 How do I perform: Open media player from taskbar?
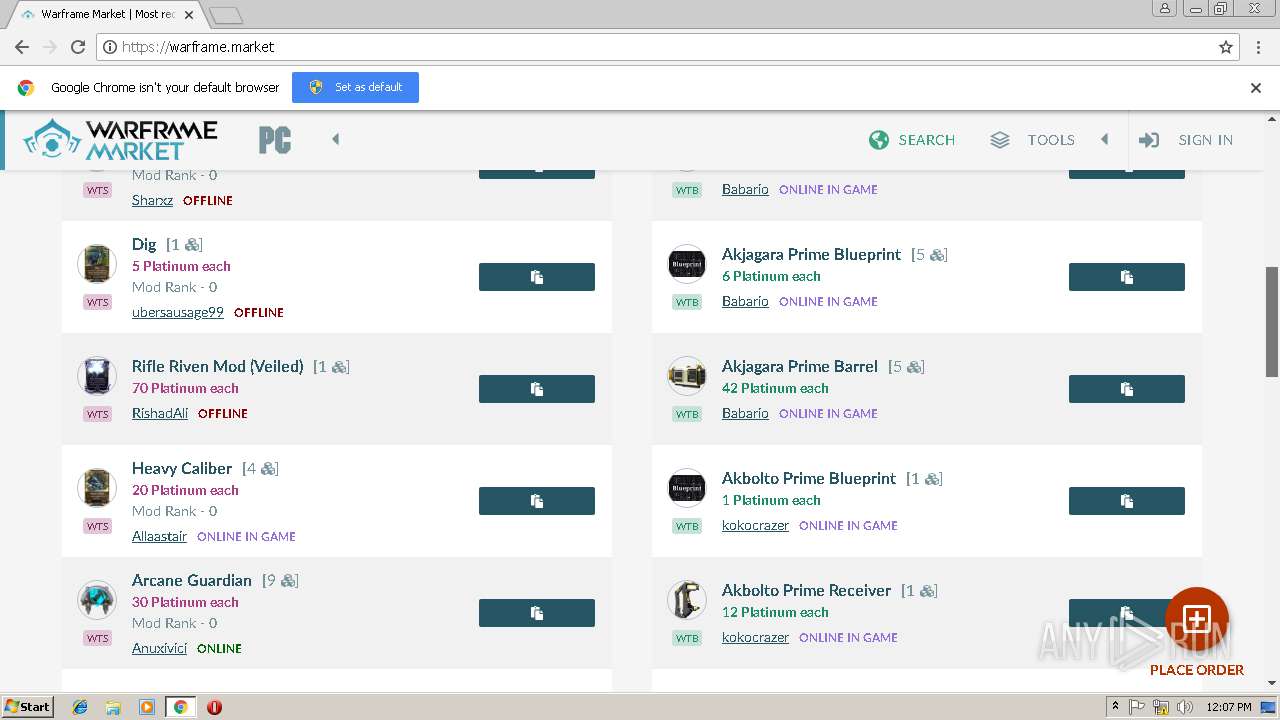[x=147, y=707]
